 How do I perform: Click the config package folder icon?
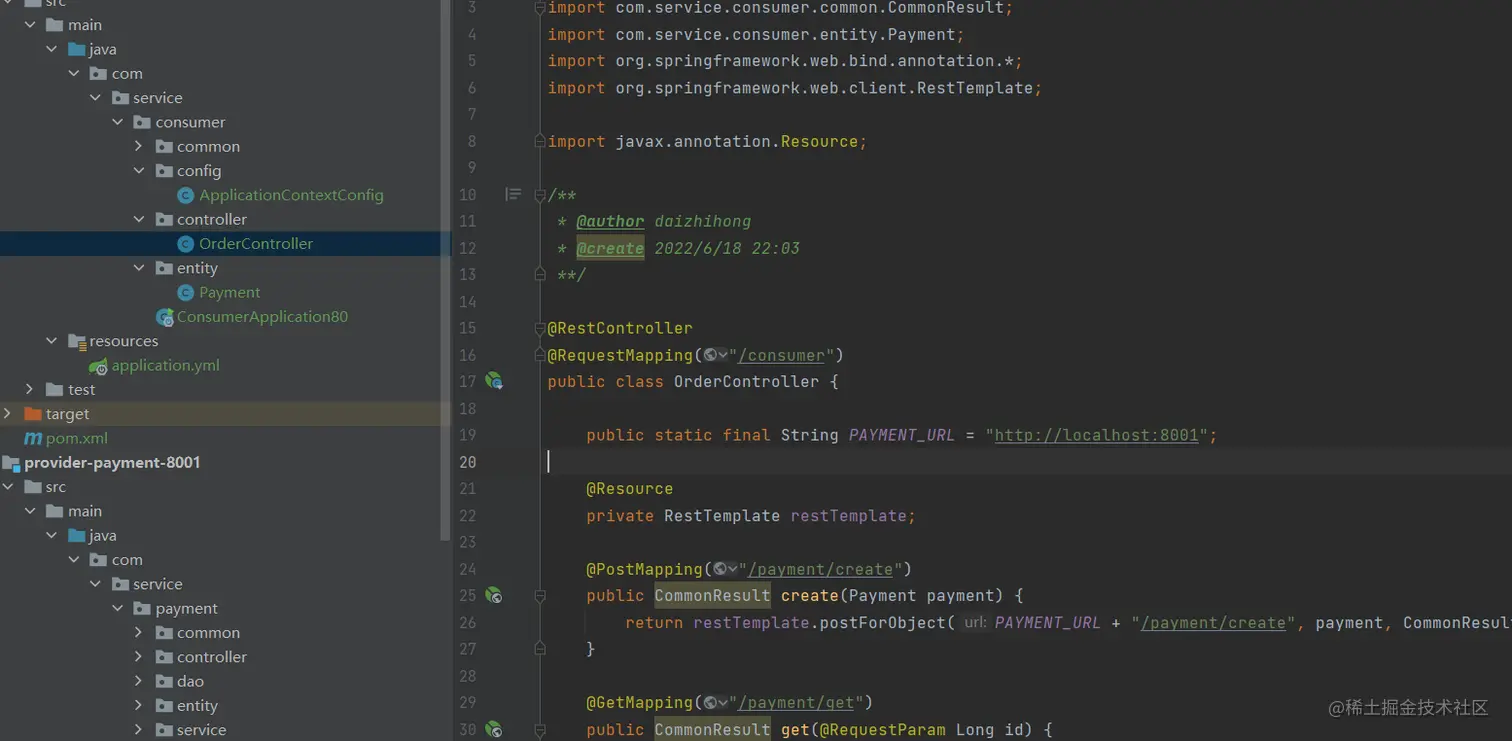click(165, 171)
